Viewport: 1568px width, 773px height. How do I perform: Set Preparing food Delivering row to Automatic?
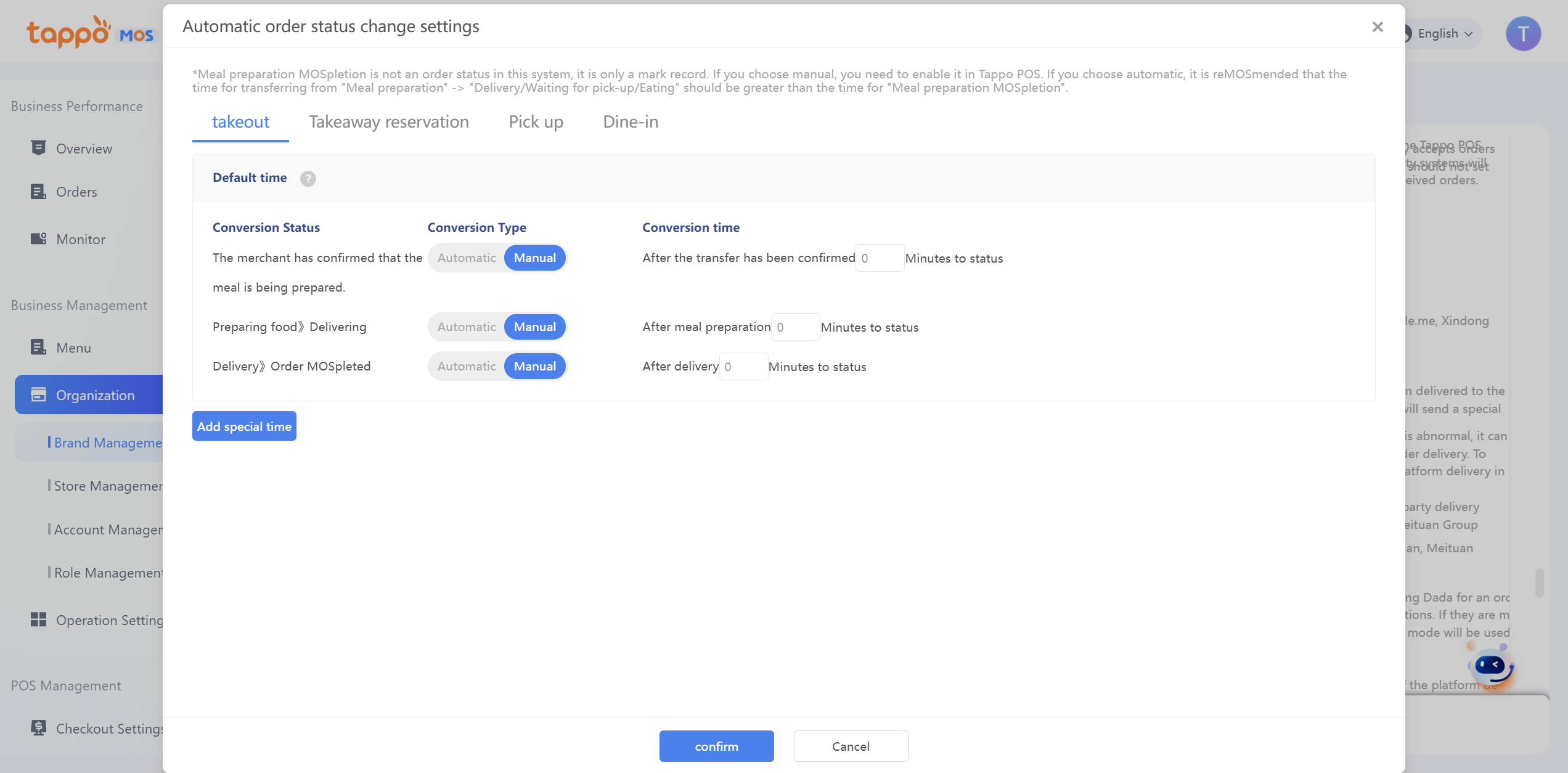467,327
